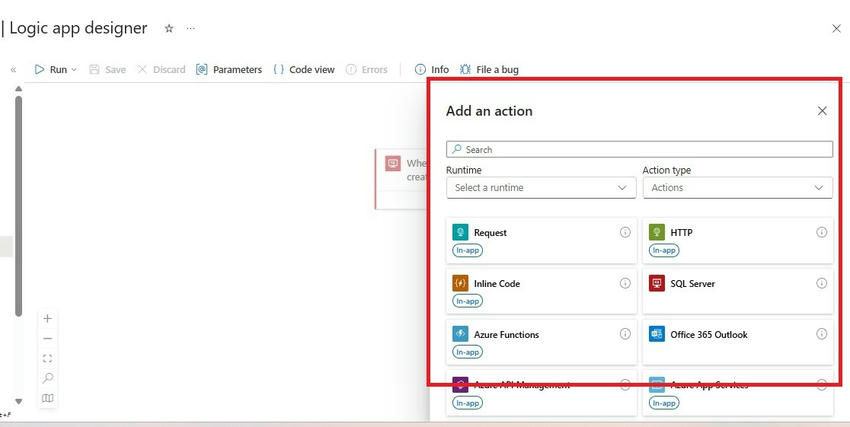
Task: Select the HTTP connector icon
Action: click(x=656, y=232)
